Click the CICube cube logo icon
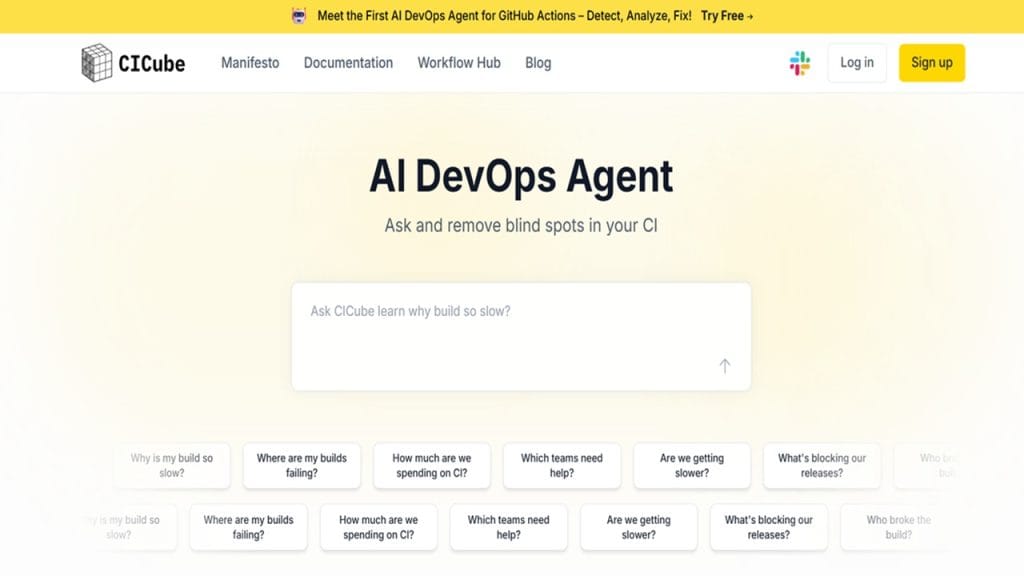The image size is (1024, 576). [x=97, y=63]
